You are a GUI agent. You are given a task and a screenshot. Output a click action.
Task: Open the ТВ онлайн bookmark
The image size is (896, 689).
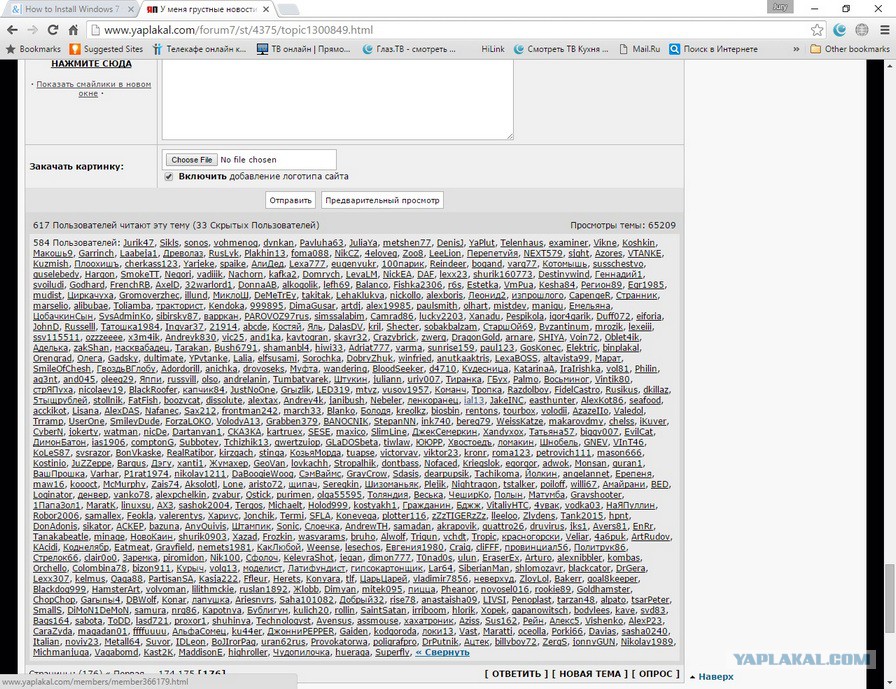(303, 49)
